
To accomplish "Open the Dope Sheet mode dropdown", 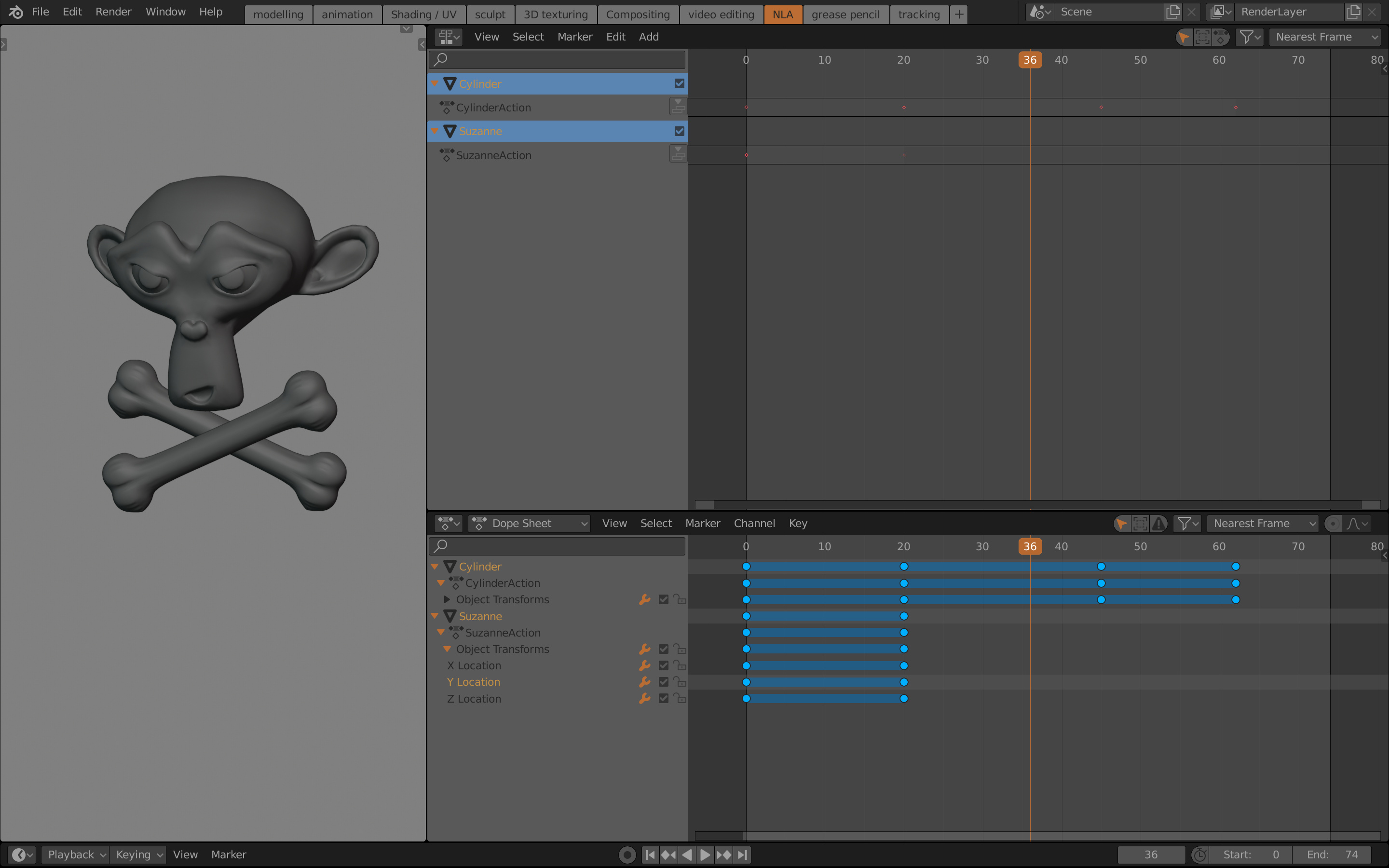I will pos(529,524).
